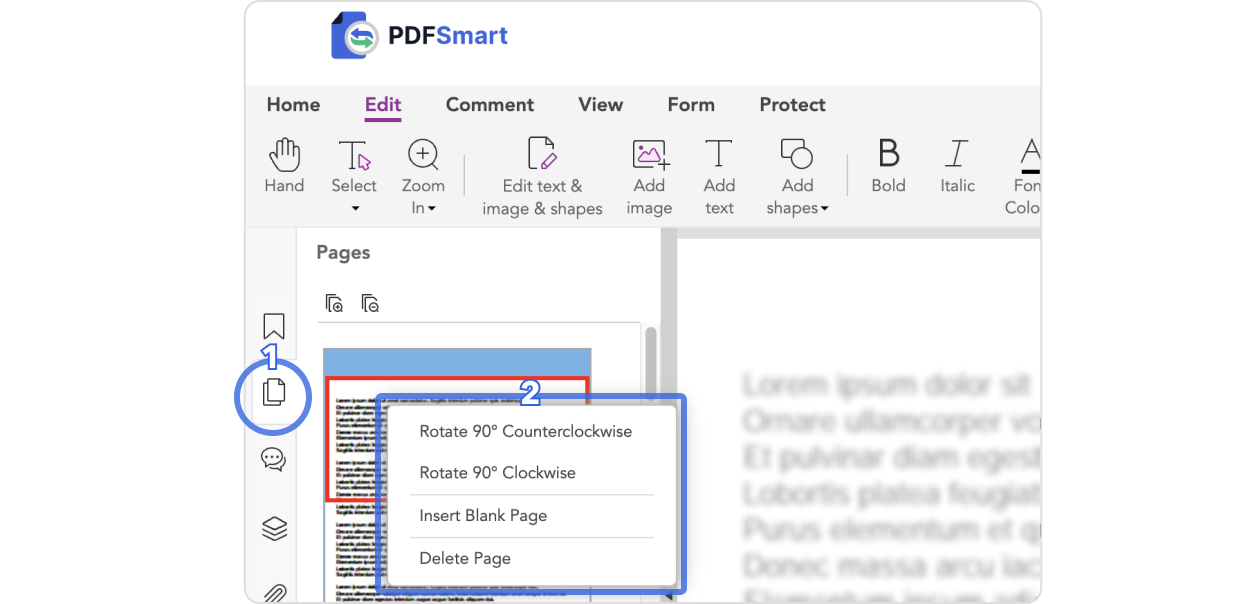
Task: Open the bookmarks sidebar panel
Action: click(274, 327)
